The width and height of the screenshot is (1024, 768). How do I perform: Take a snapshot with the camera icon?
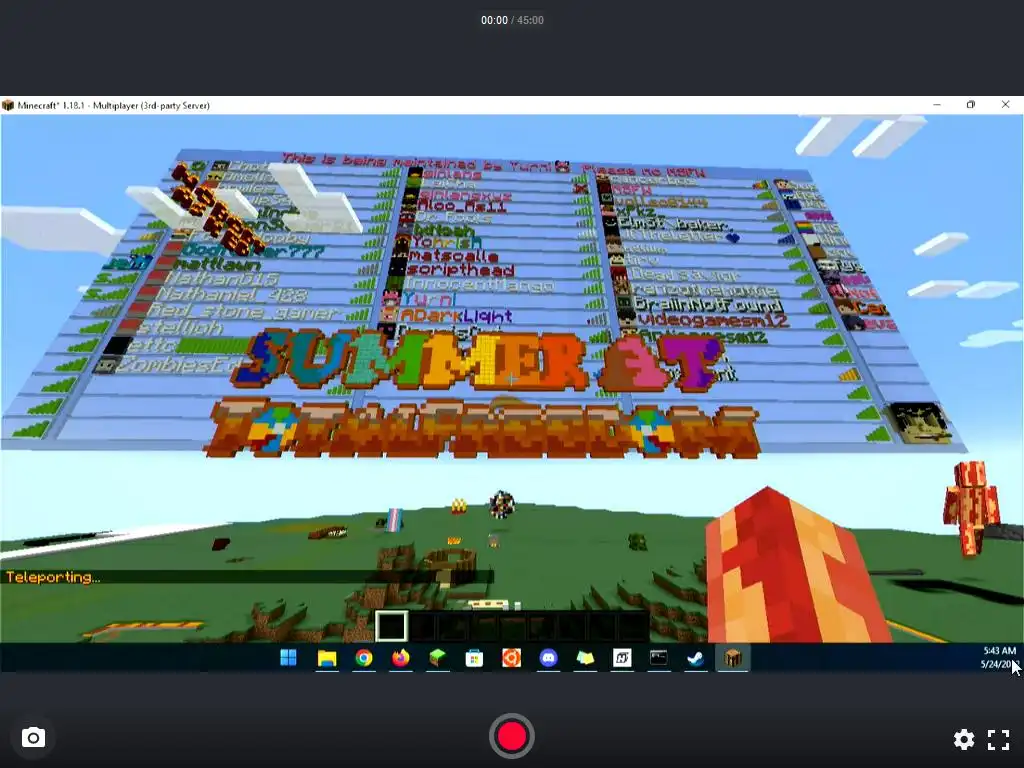pos(33,738)
